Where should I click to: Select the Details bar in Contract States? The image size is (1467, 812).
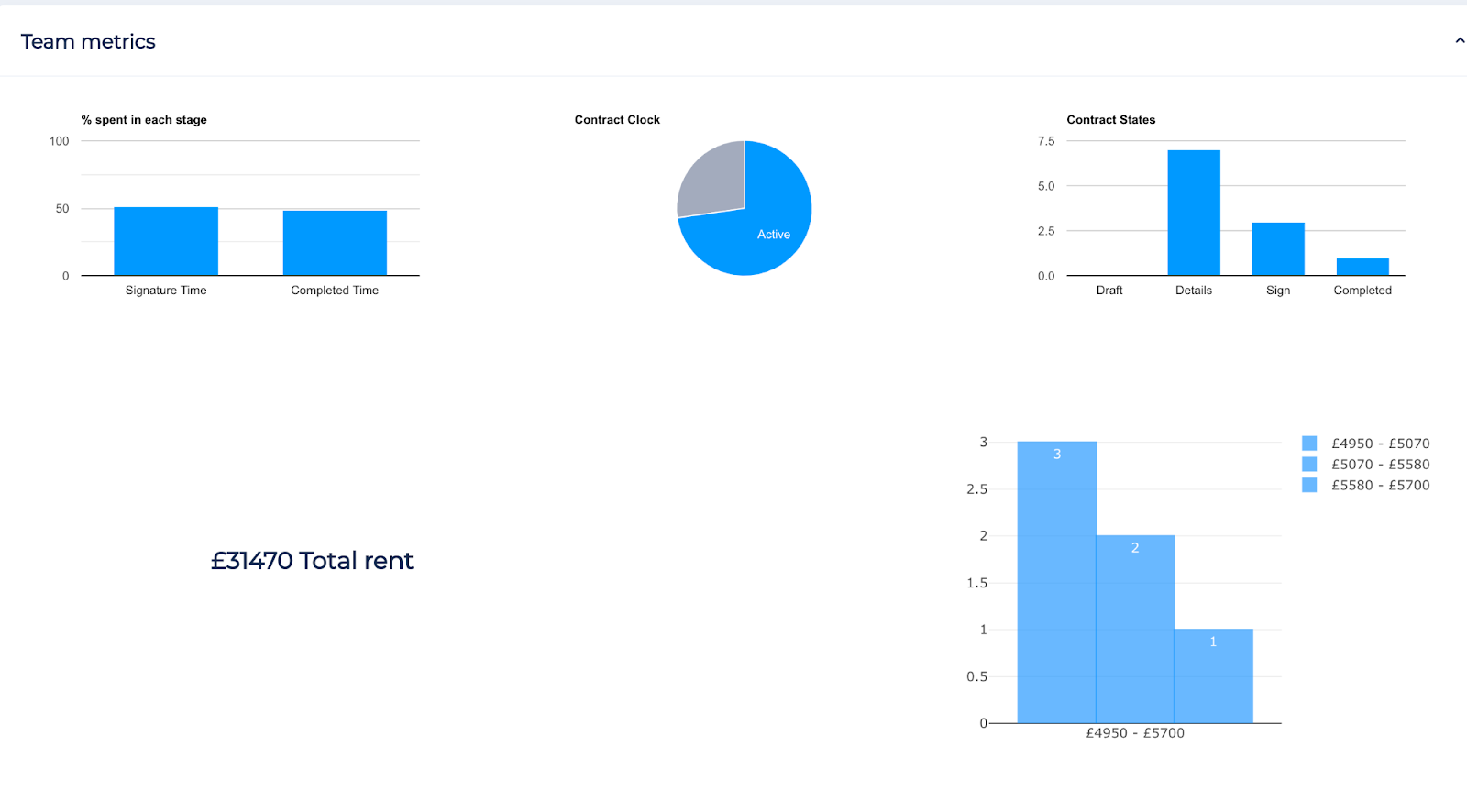pyautogui.click(x=1194, y=213)
